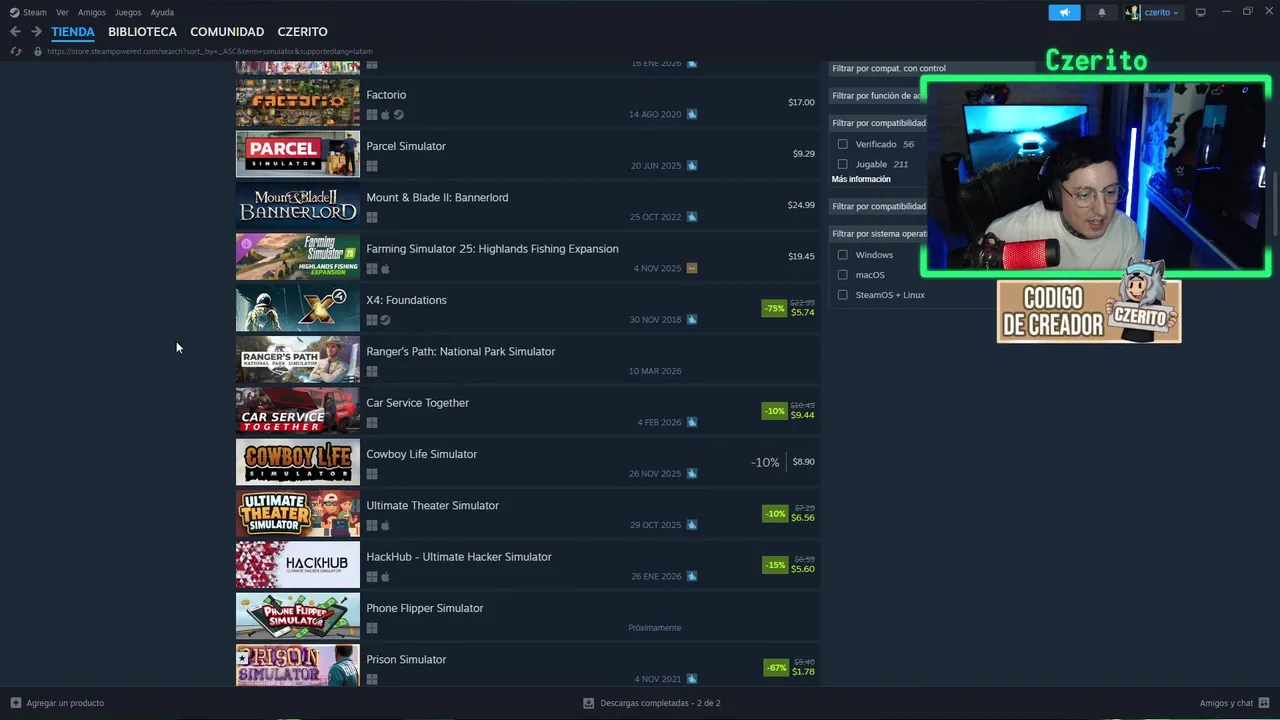Viewport: 1280px width, 720px height.
Task: Click the thumbs-up review icon for Factorio
Action: pos(692,114)
